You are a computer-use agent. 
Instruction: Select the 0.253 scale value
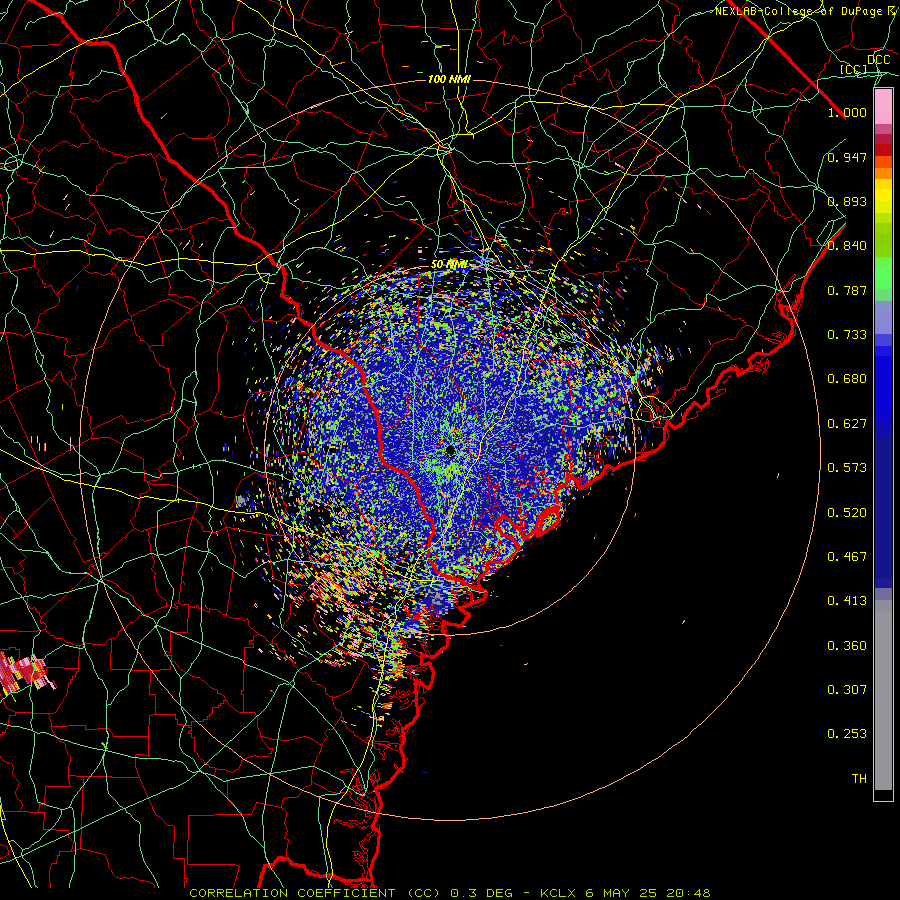(847, 734)
